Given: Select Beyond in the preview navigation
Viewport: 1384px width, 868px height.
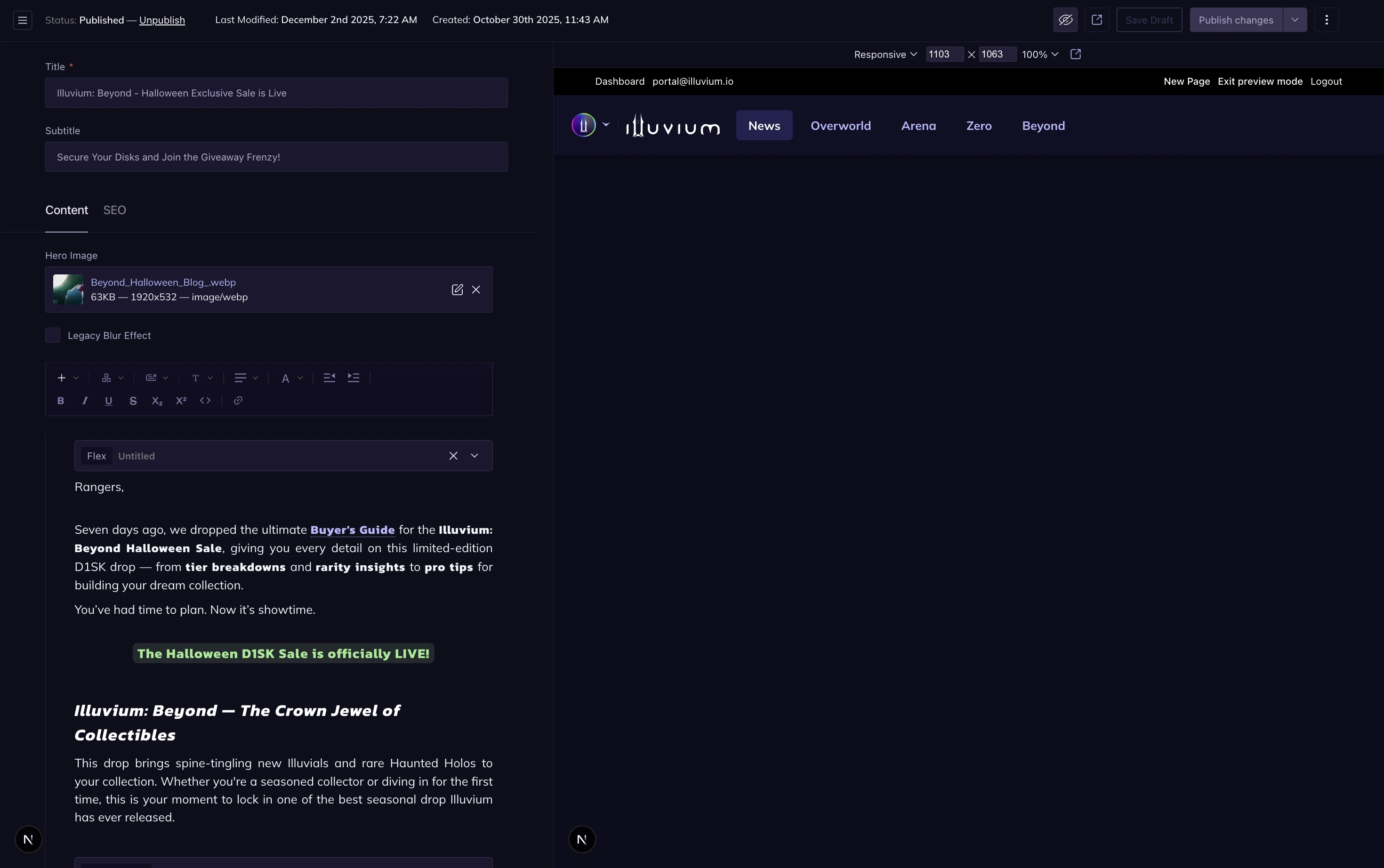Looking at the screenshot, I should pyautogui.click(x=1043, y=125).
